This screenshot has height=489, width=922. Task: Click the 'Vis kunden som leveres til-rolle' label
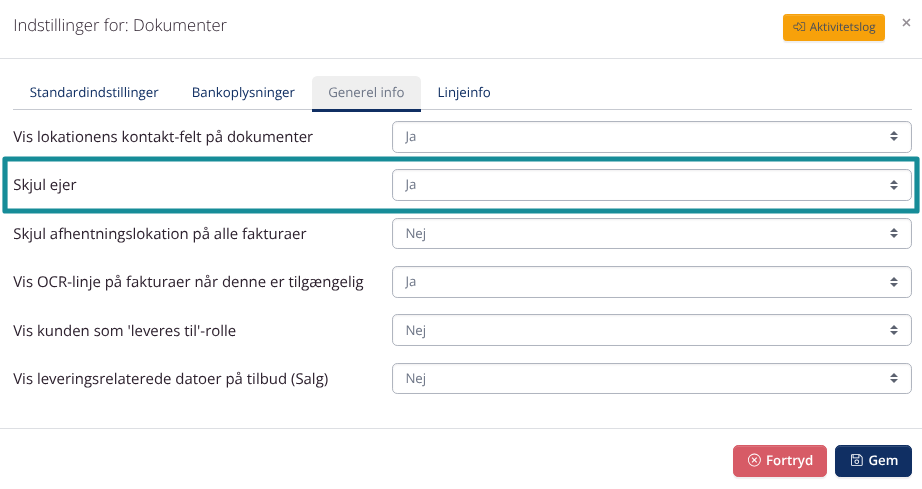pyautogui.click(x=124, y=330)
